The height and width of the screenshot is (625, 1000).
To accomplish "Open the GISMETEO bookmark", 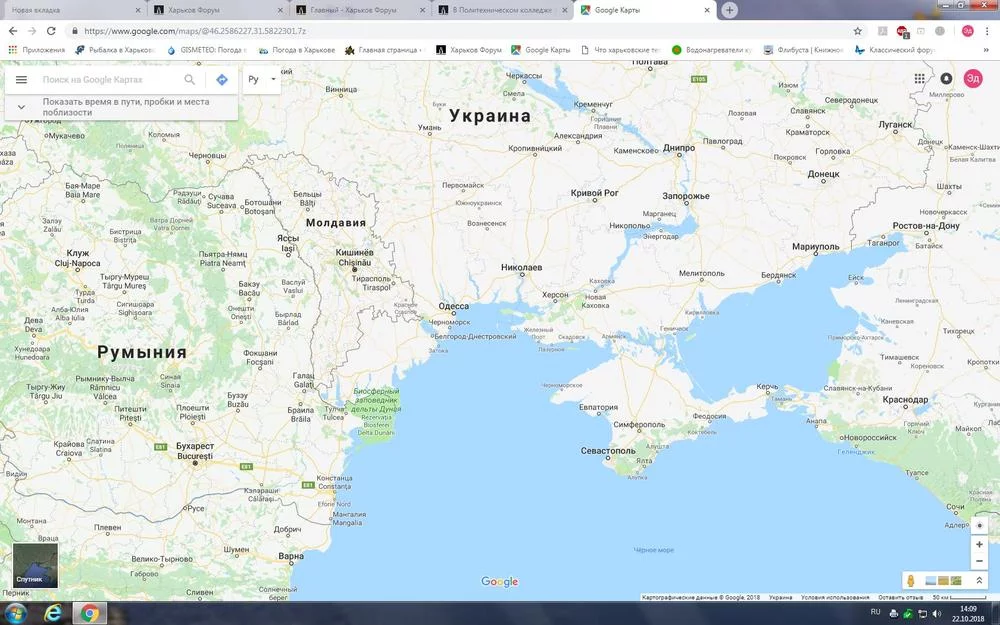I will [x=206, y=50].
